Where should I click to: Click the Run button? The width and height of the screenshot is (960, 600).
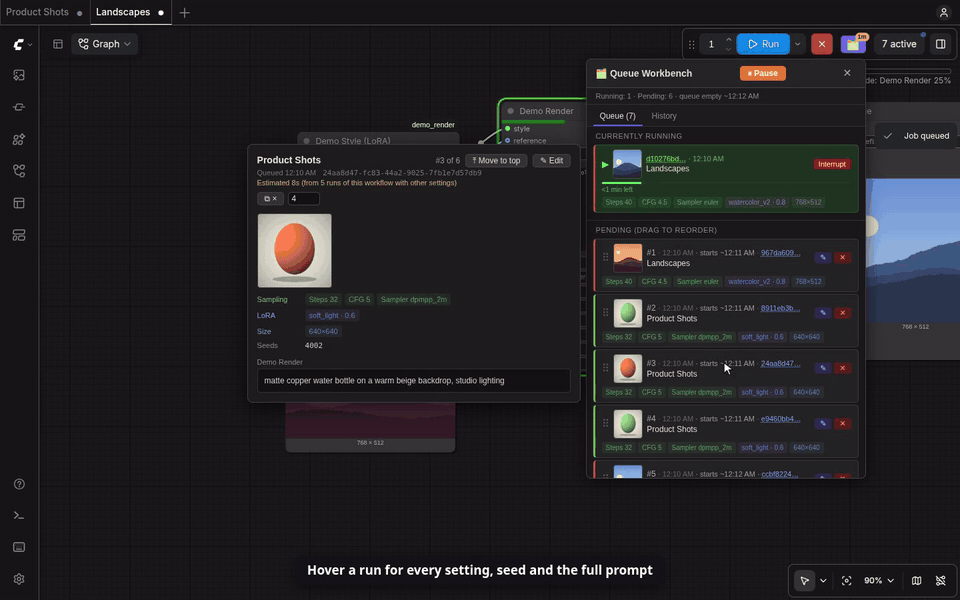coord(763,44)
